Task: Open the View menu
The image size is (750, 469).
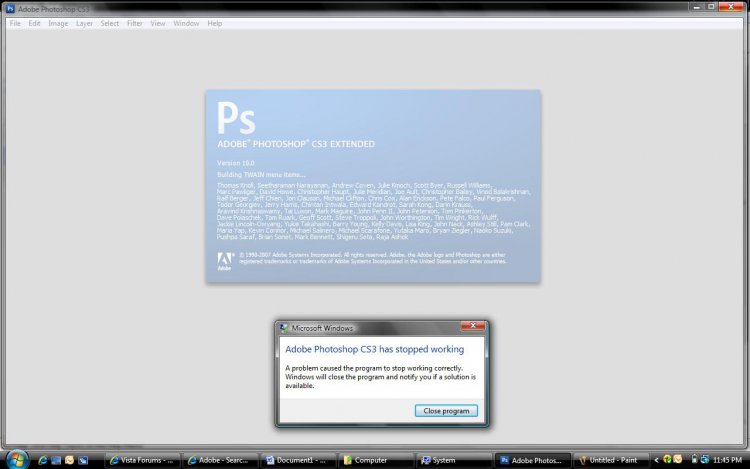Action: coord(157,23)
